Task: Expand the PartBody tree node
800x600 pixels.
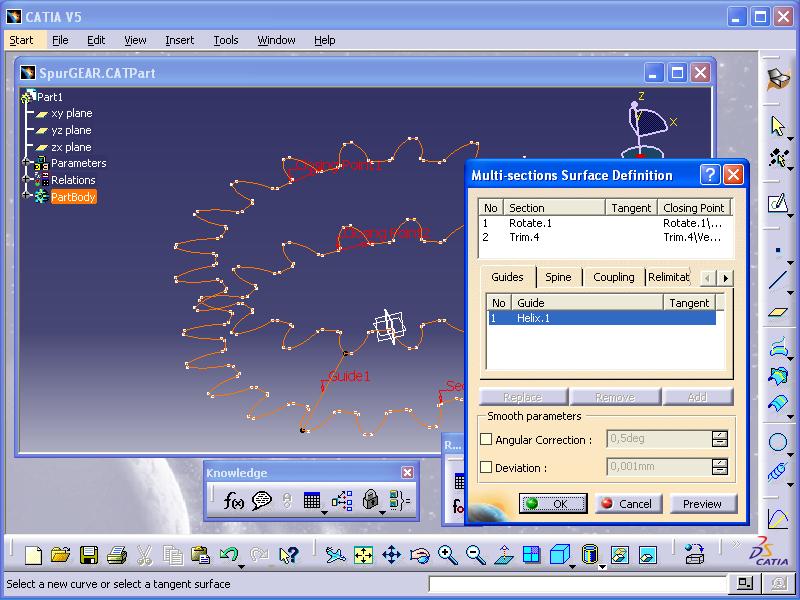Action: 25,197
